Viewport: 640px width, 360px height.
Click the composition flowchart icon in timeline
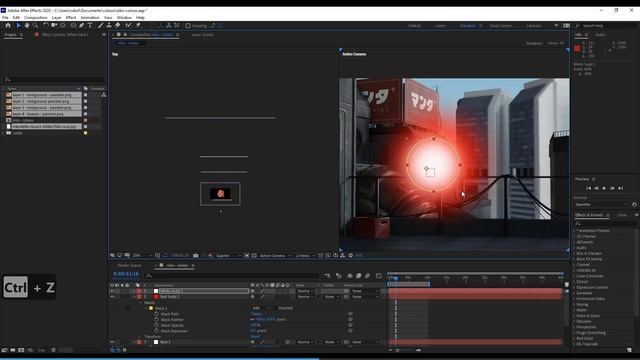327,276
